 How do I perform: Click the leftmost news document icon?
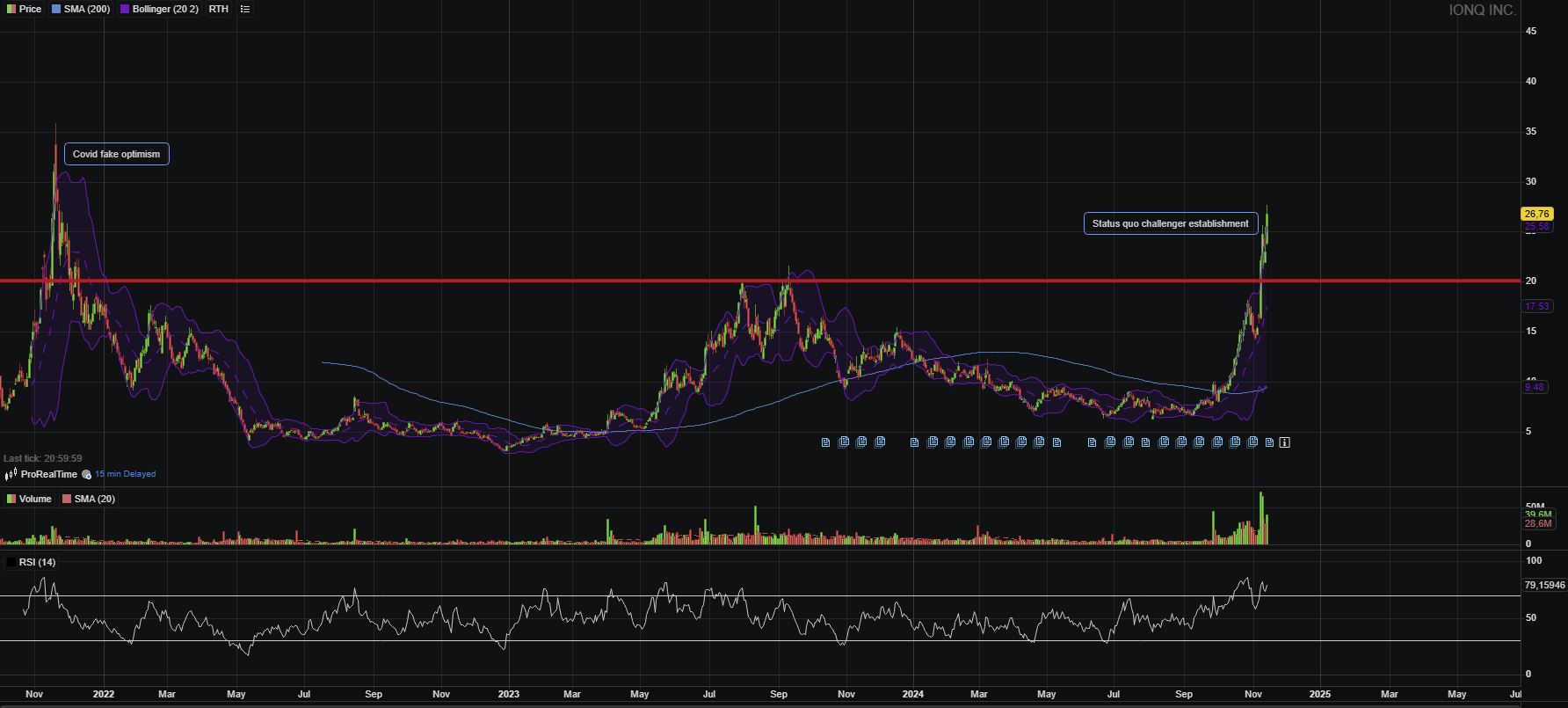825,442
